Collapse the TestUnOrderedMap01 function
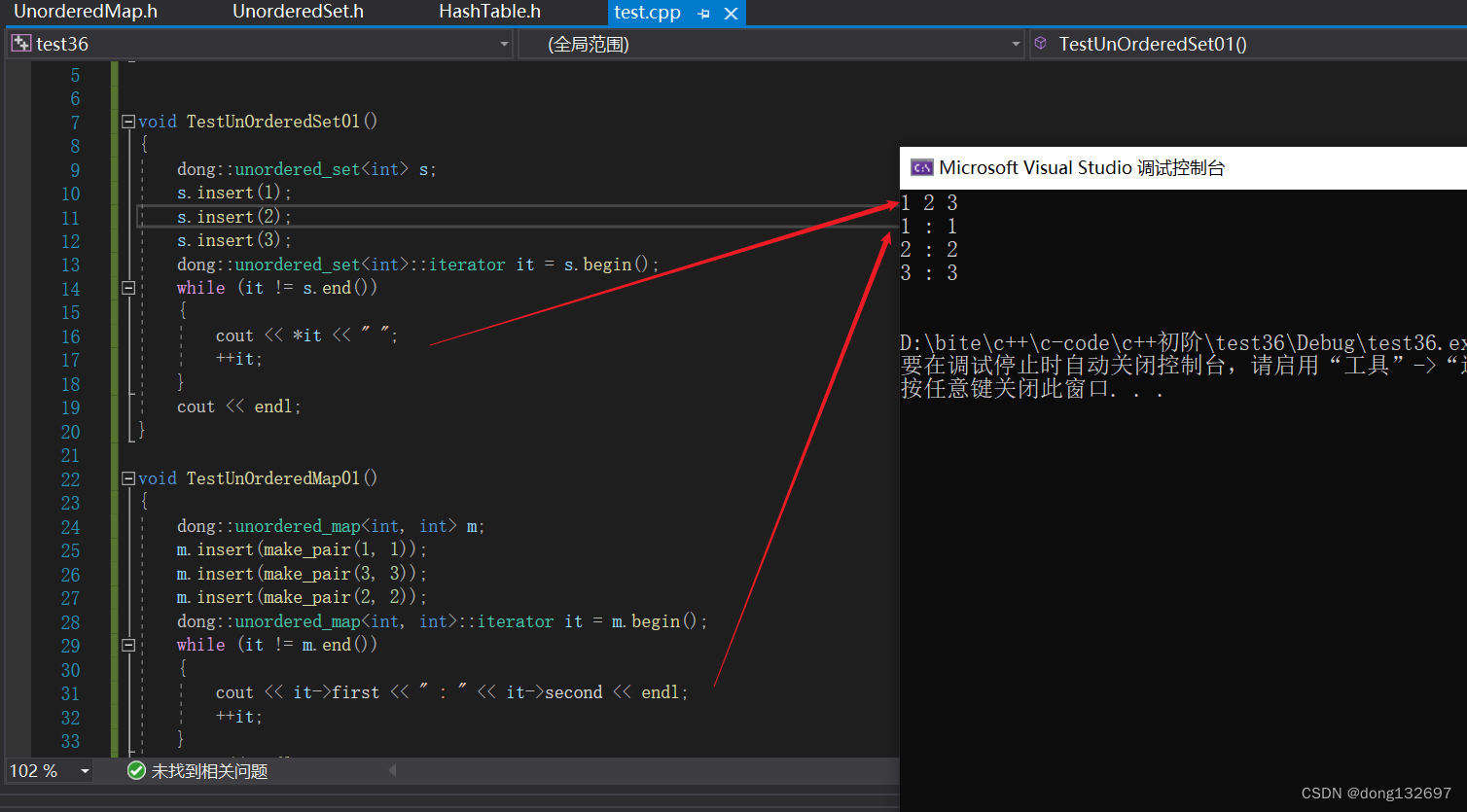 pyautogui.click(x=127, y=478)
